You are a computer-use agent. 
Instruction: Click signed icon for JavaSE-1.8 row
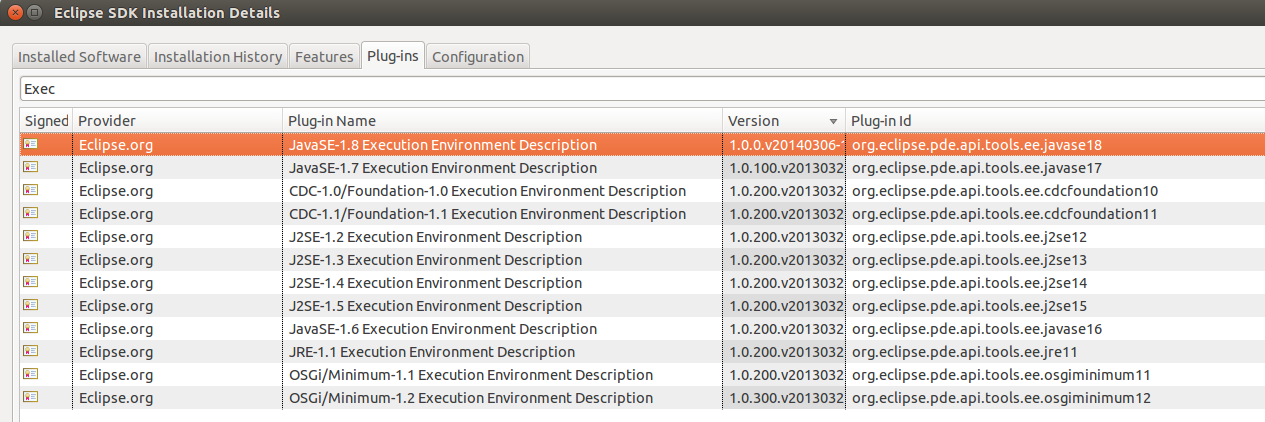30,145
